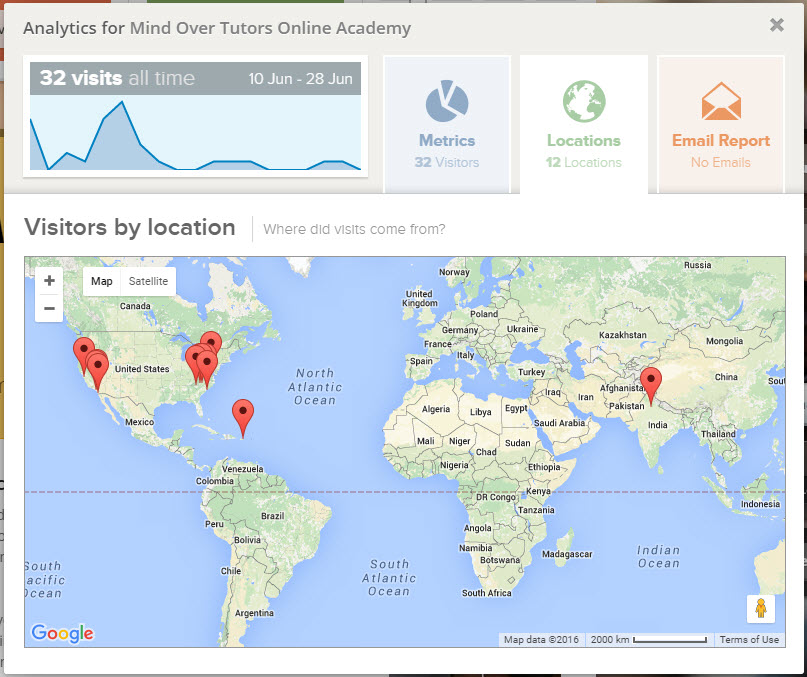Click the Street View pegman icon
807x677 pixels.
click(x=761, y=609)
